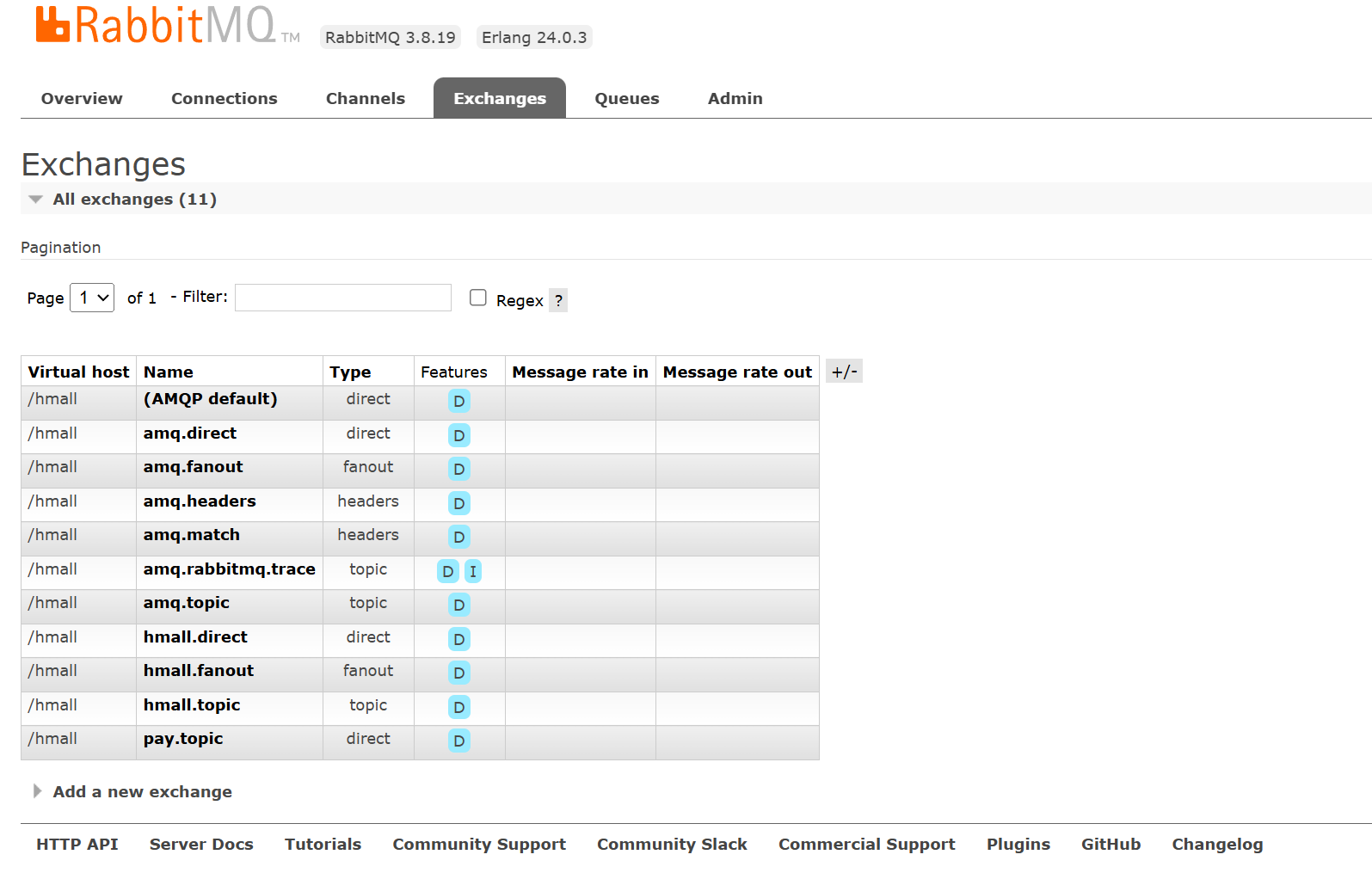1372x873 pixels.
Task: Click the Features column header
Action: click(454, 372)
